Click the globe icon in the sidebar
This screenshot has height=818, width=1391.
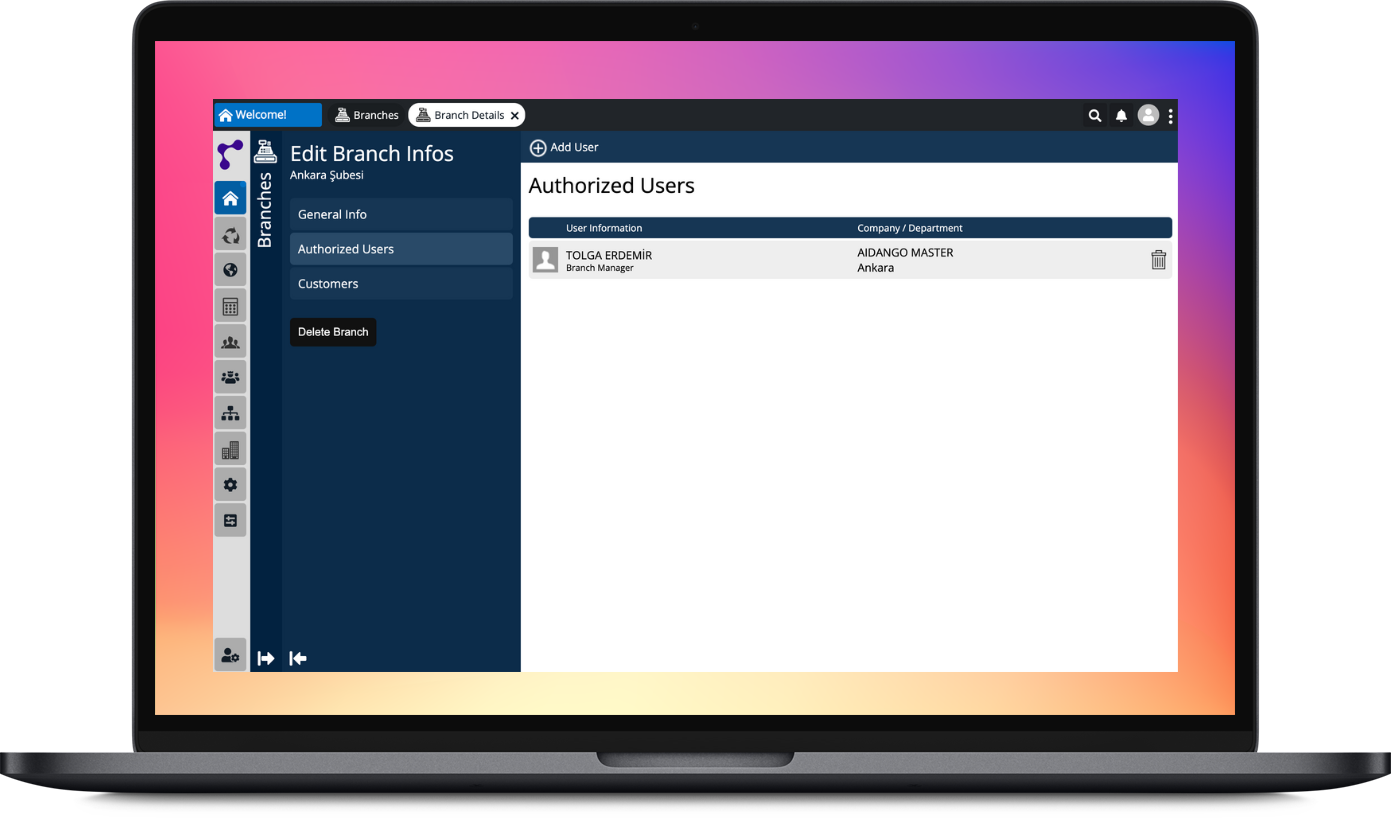pos(230,270)
